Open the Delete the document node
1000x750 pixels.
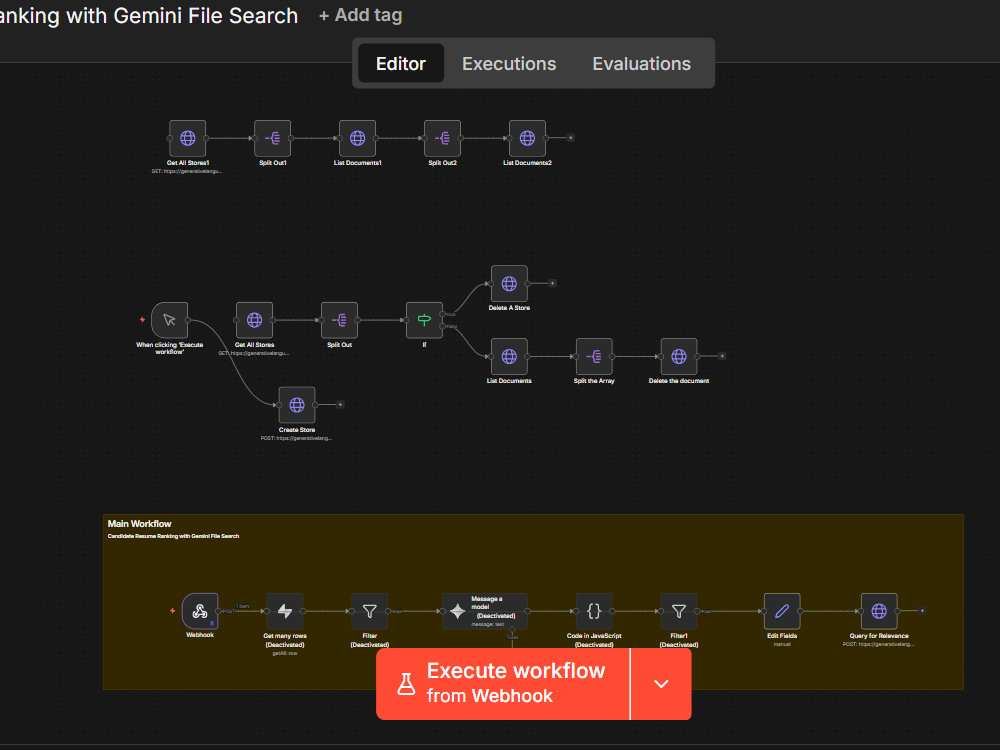tap(679, 357)
